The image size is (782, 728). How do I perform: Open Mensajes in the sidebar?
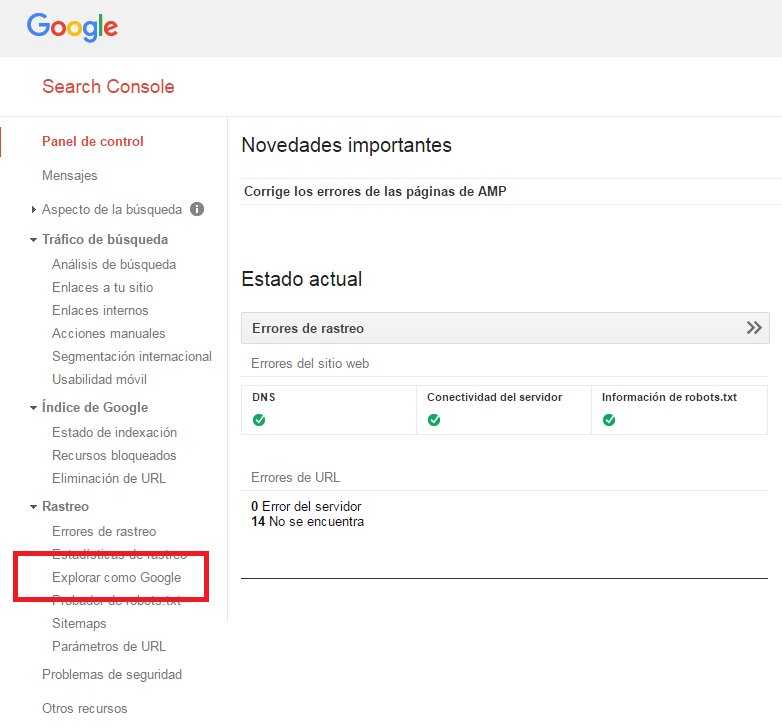(x=69, y=176)
